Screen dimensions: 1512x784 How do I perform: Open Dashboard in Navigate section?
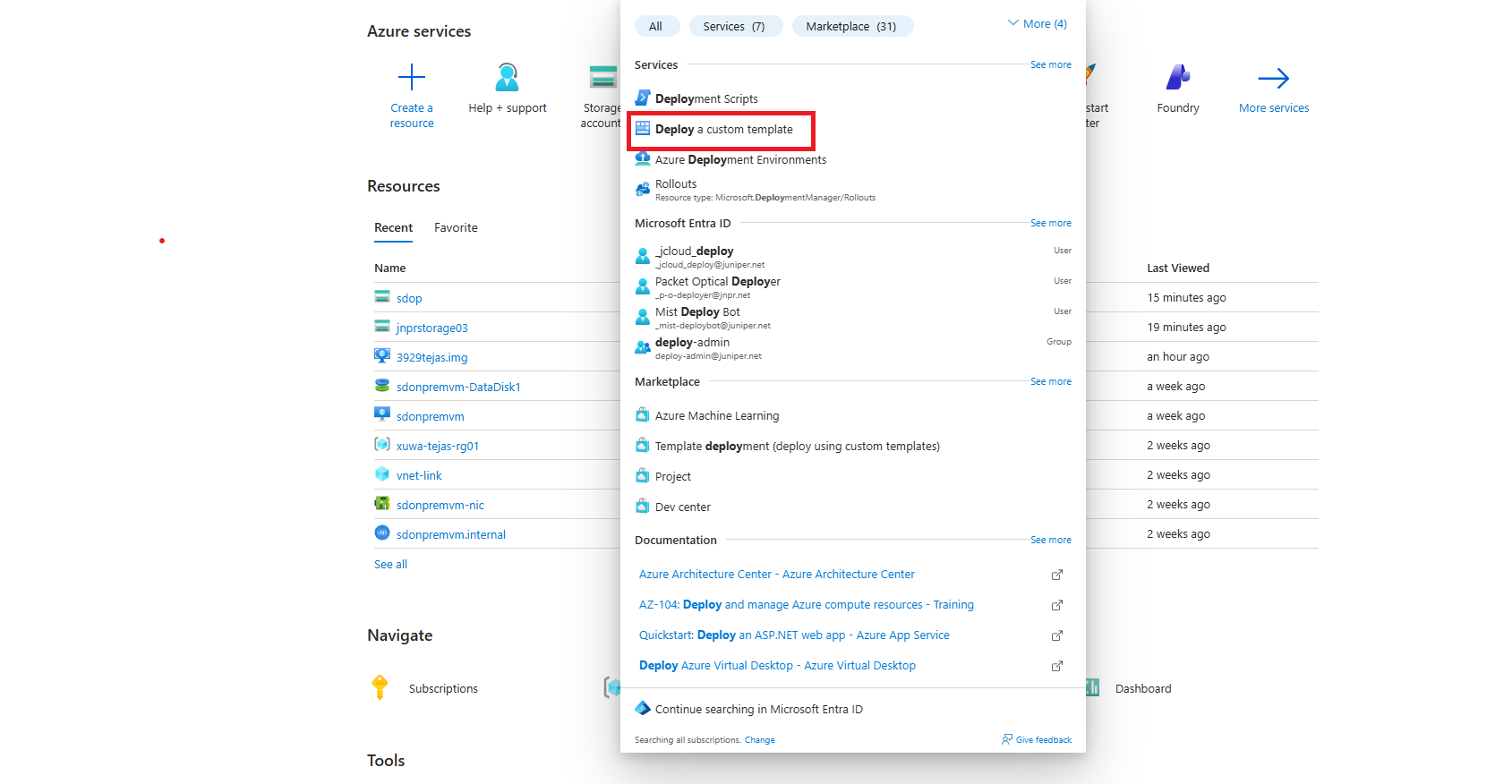(1143, 689)
